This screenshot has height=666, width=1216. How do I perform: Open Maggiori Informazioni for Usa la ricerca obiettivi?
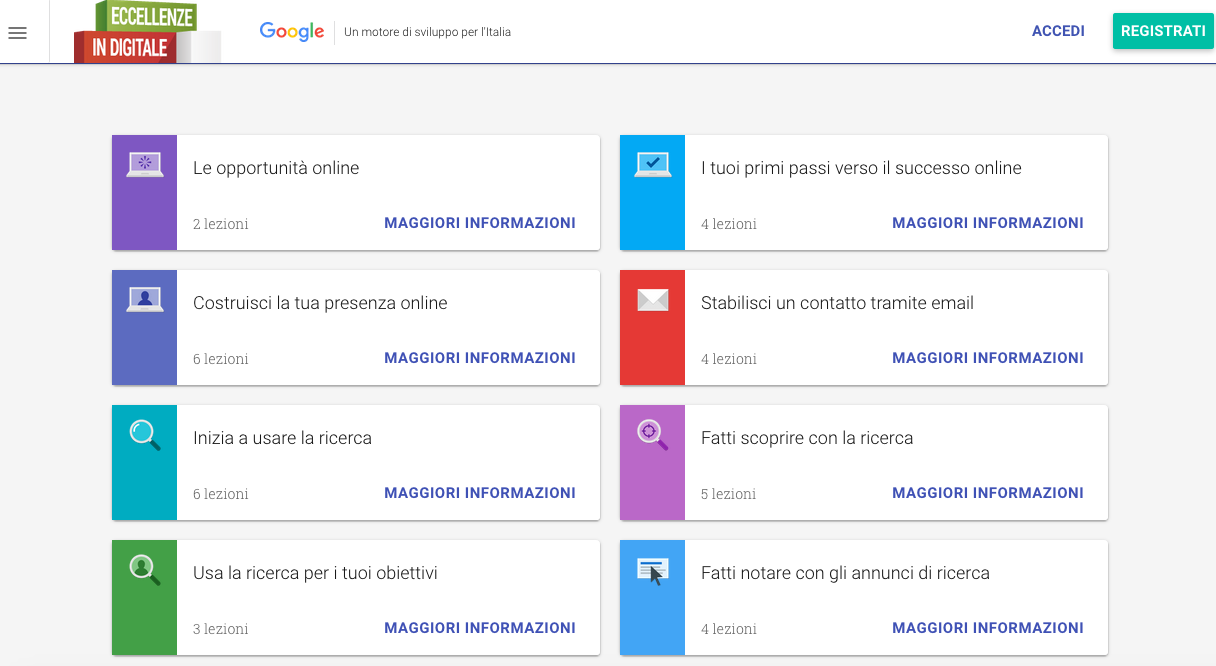point(480,628)
